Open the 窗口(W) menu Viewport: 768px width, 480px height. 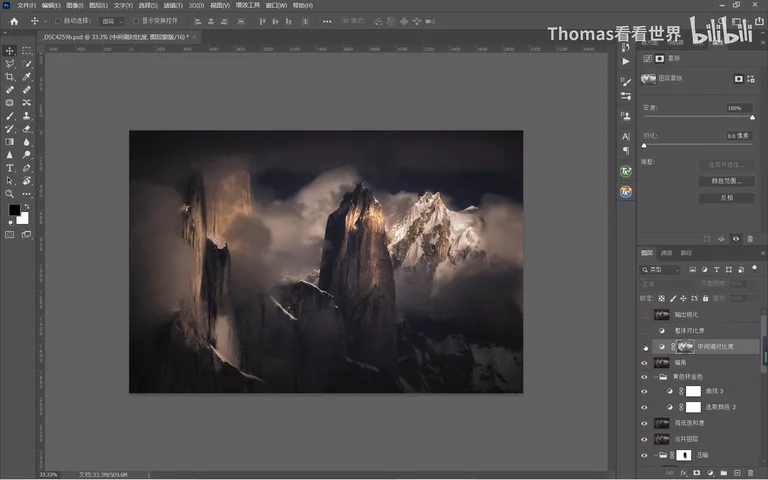[276, 5]
